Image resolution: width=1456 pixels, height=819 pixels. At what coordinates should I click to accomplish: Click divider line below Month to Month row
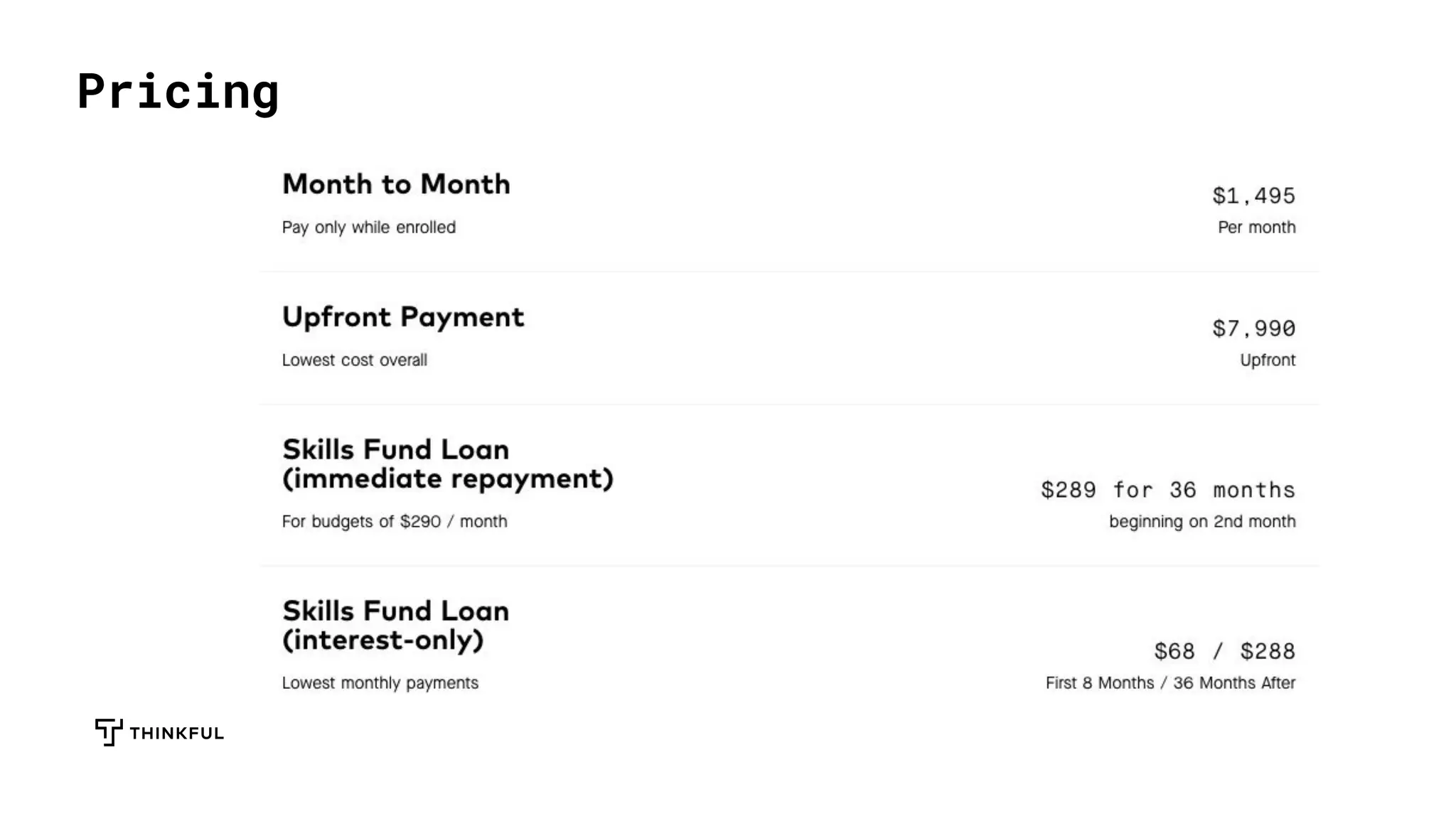789,272
